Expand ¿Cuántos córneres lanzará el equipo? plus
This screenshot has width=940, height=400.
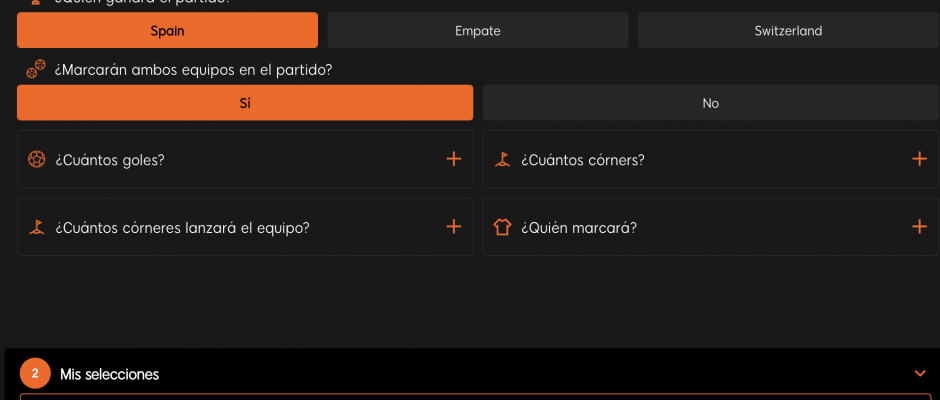(x=454, y=227)
